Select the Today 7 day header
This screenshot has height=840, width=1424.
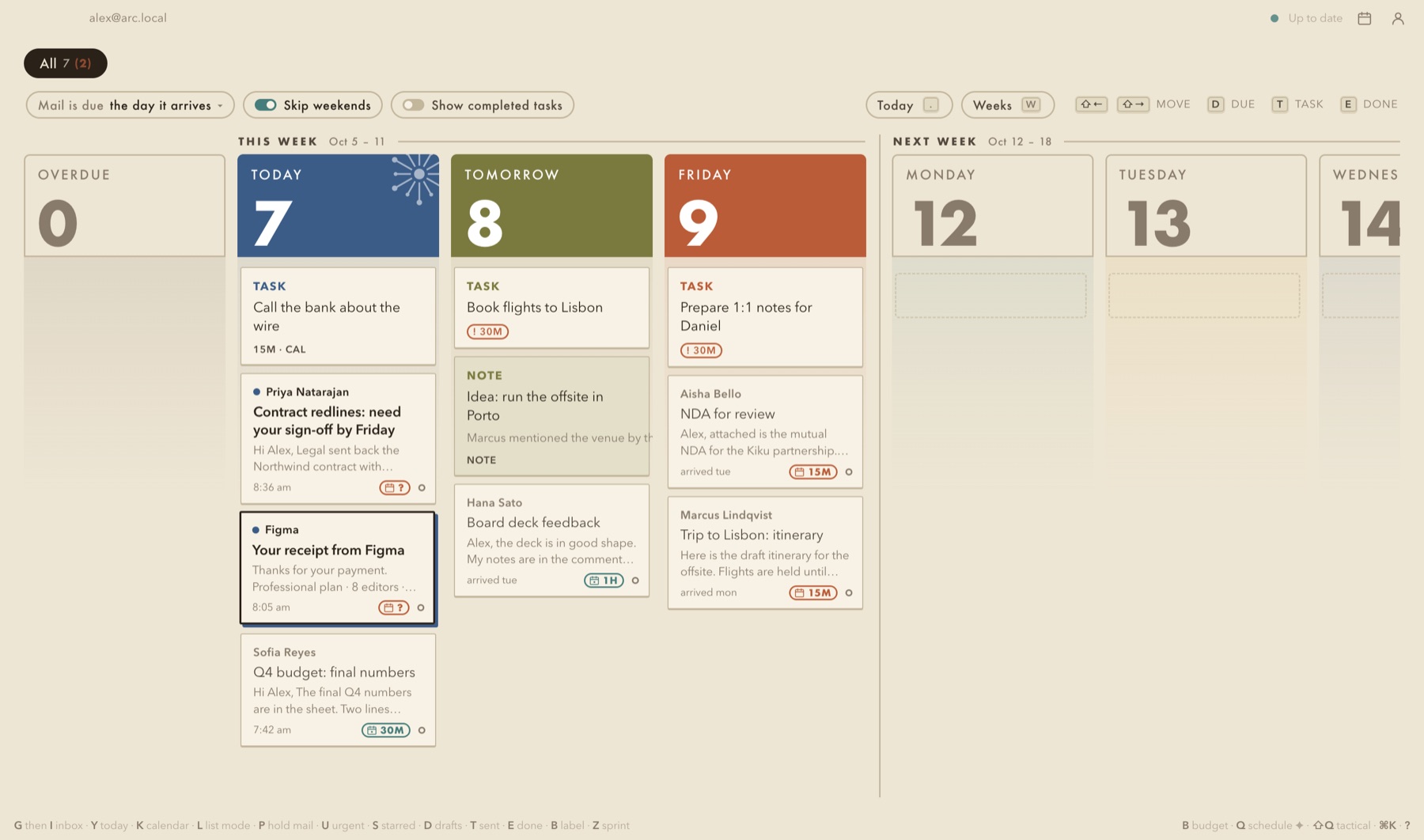click(x=338, y=206)
